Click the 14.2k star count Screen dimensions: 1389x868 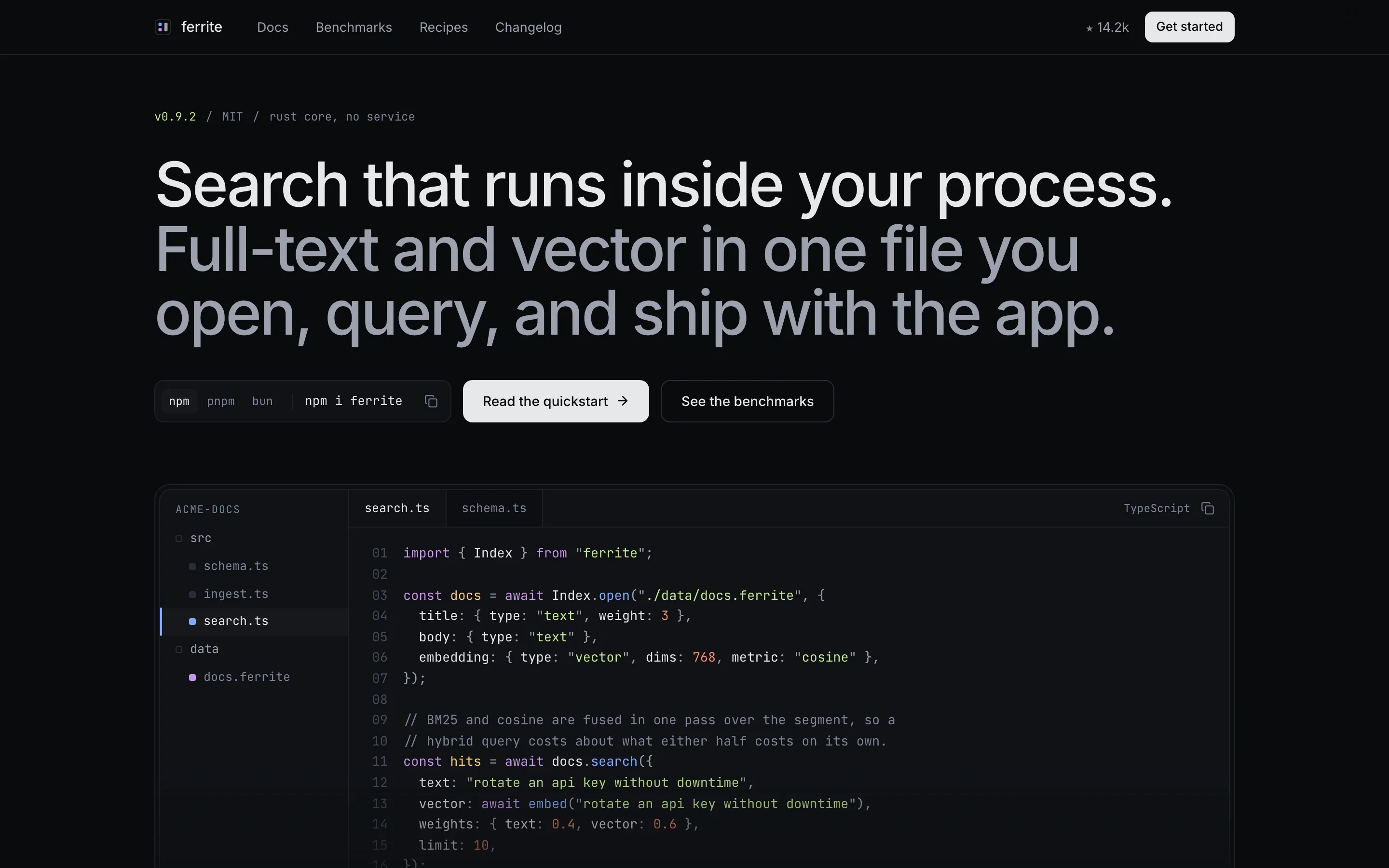pos(1107,27)
